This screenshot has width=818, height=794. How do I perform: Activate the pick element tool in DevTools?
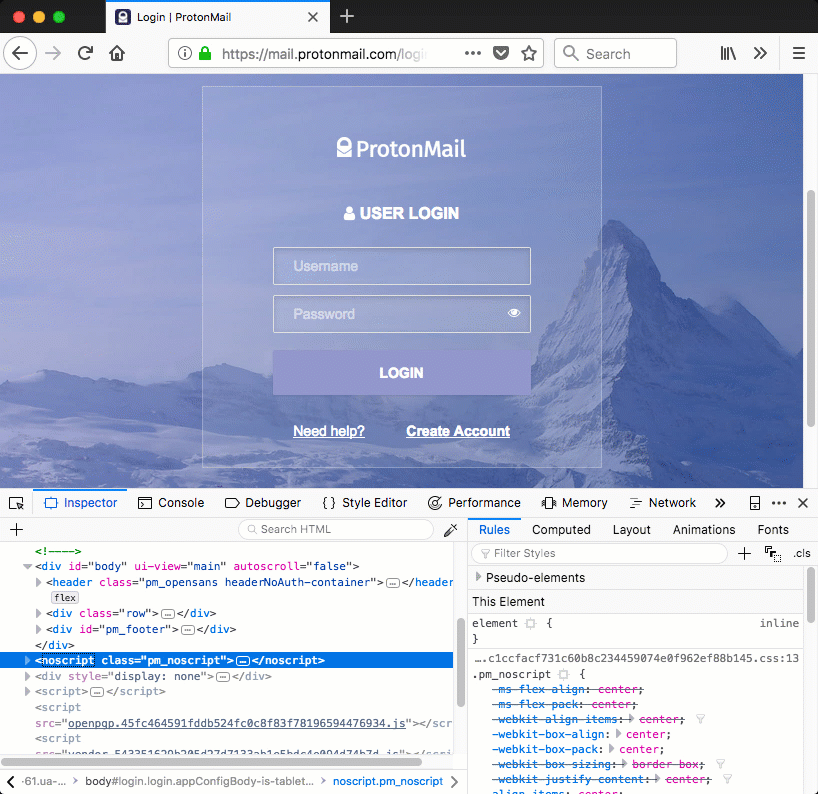(17, 503)
